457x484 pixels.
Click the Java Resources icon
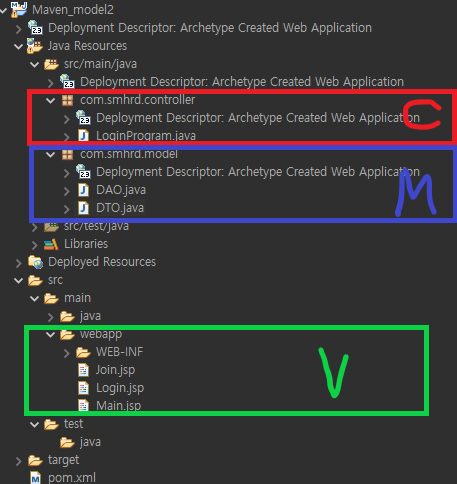pos(35,46)
